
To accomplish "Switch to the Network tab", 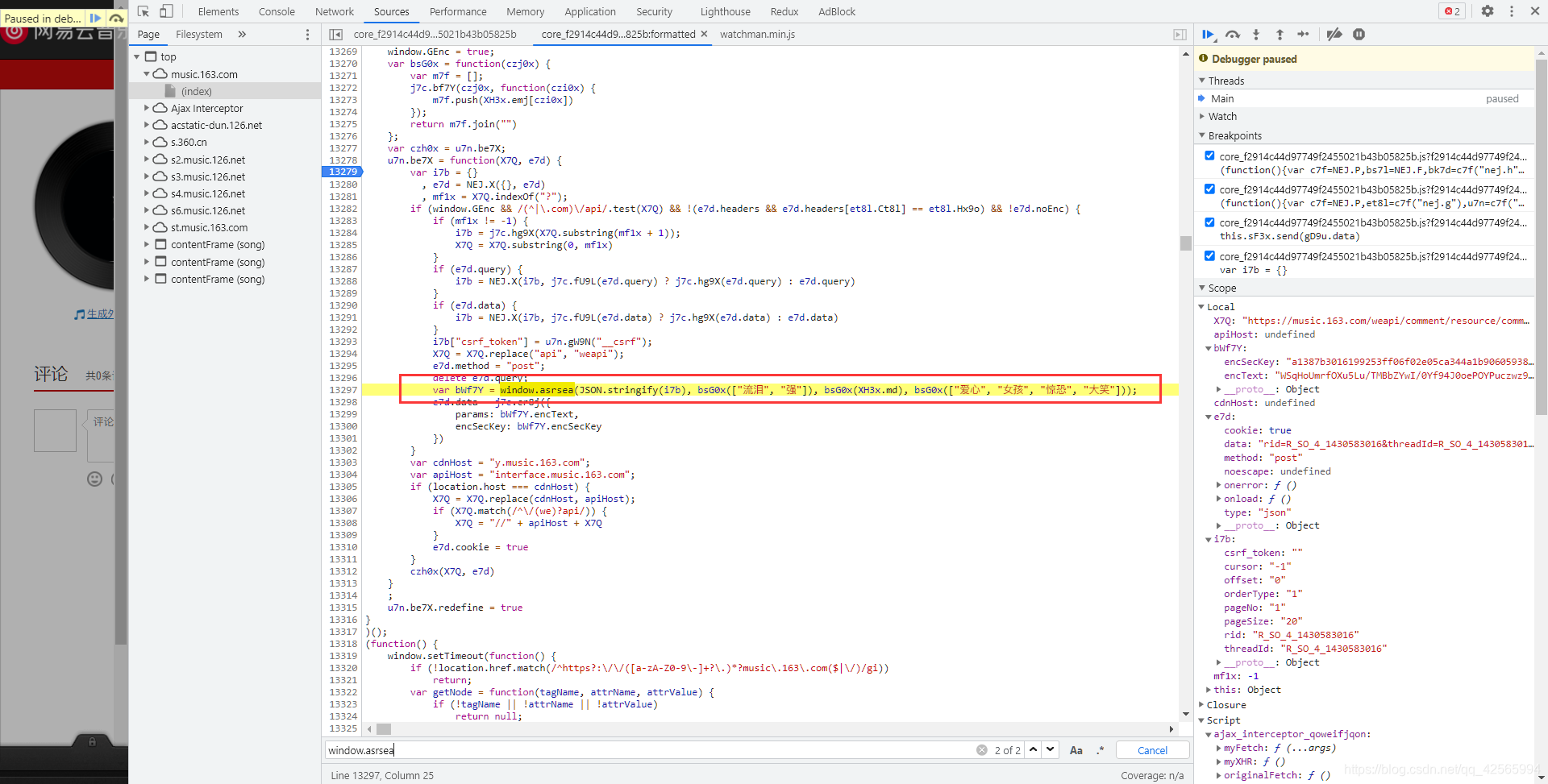I will (x=335, y=11).
